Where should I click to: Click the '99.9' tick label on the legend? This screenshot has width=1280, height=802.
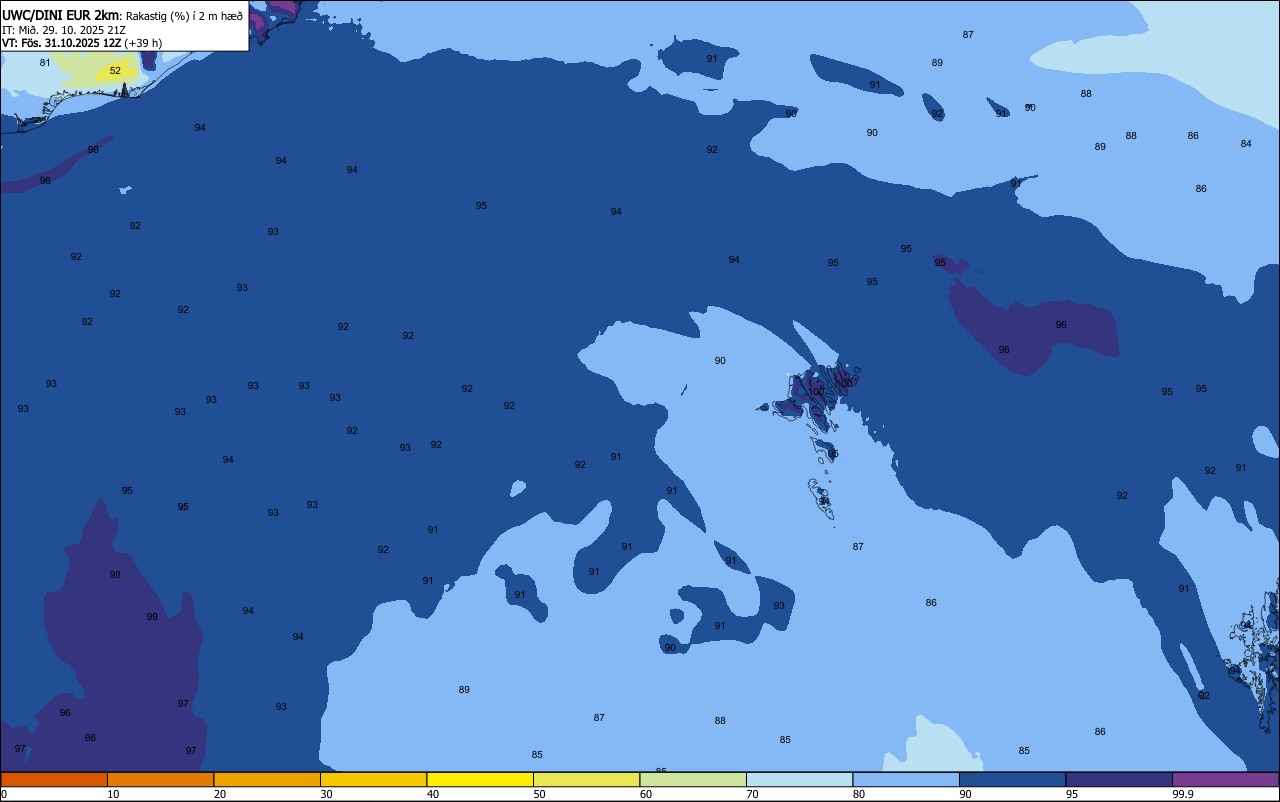click(1183, 794)
